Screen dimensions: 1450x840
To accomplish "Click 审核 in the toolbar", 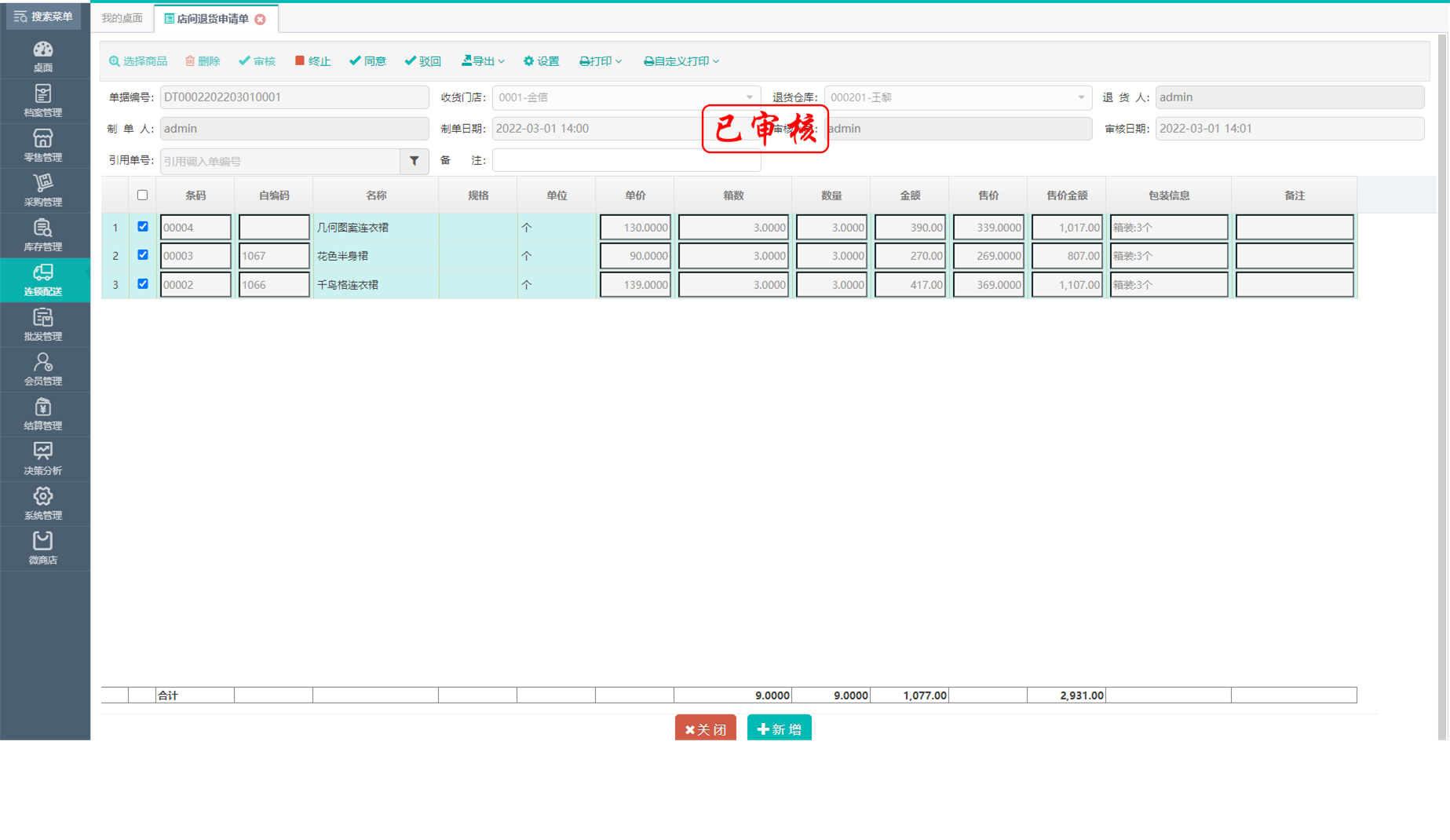I will [x=257, y=61].
